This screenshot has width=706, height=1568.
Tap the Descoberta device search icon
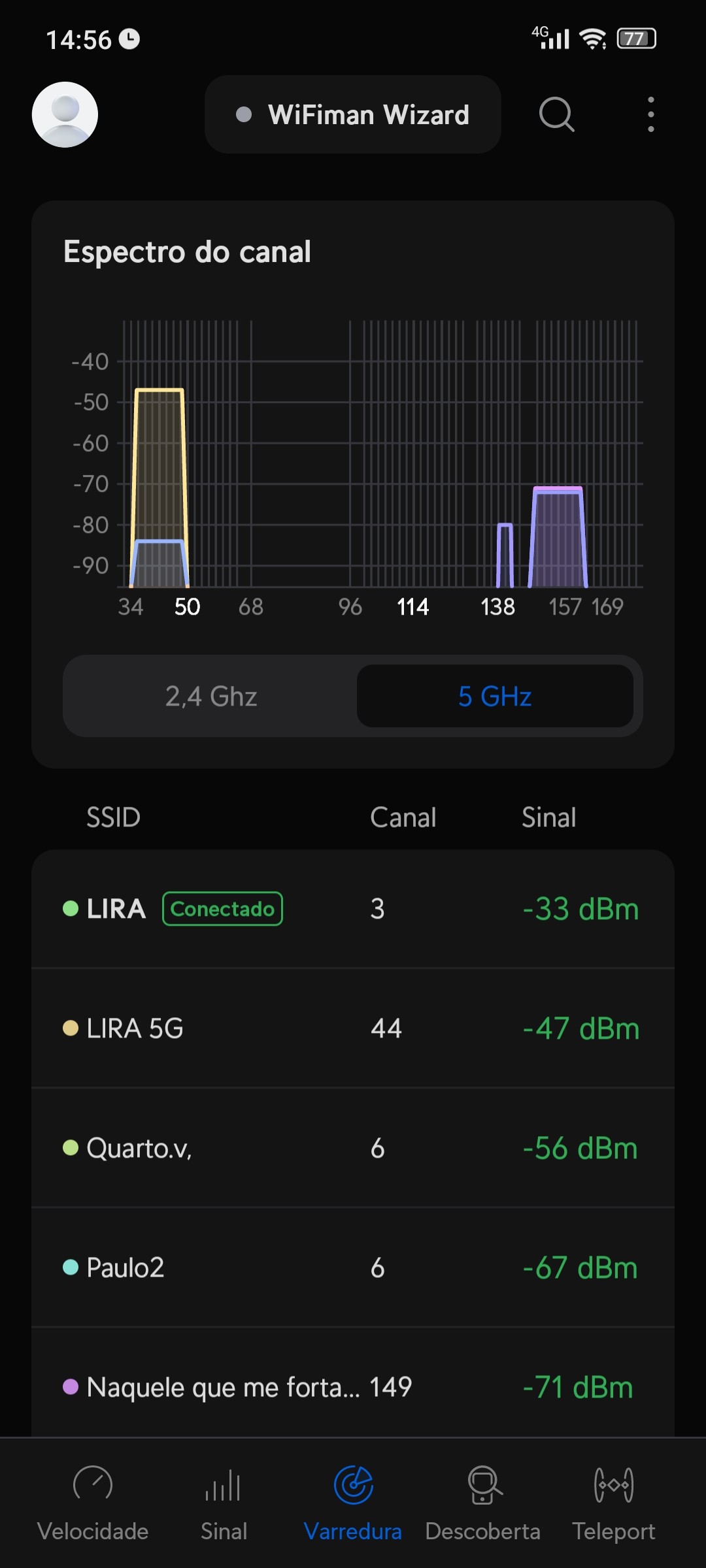tap(484, 1484)
